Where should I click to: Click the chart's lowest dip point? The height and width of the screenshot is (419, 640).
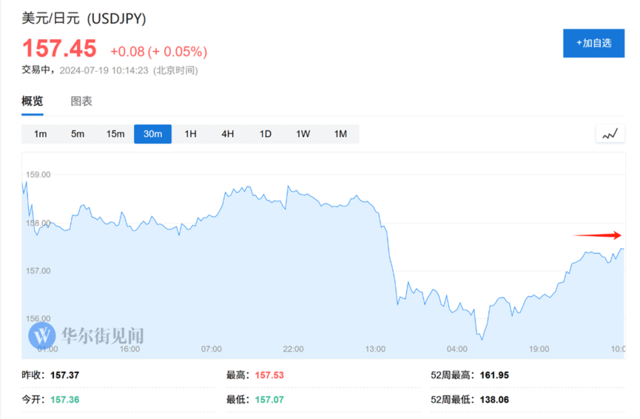(x=482, y=339)
